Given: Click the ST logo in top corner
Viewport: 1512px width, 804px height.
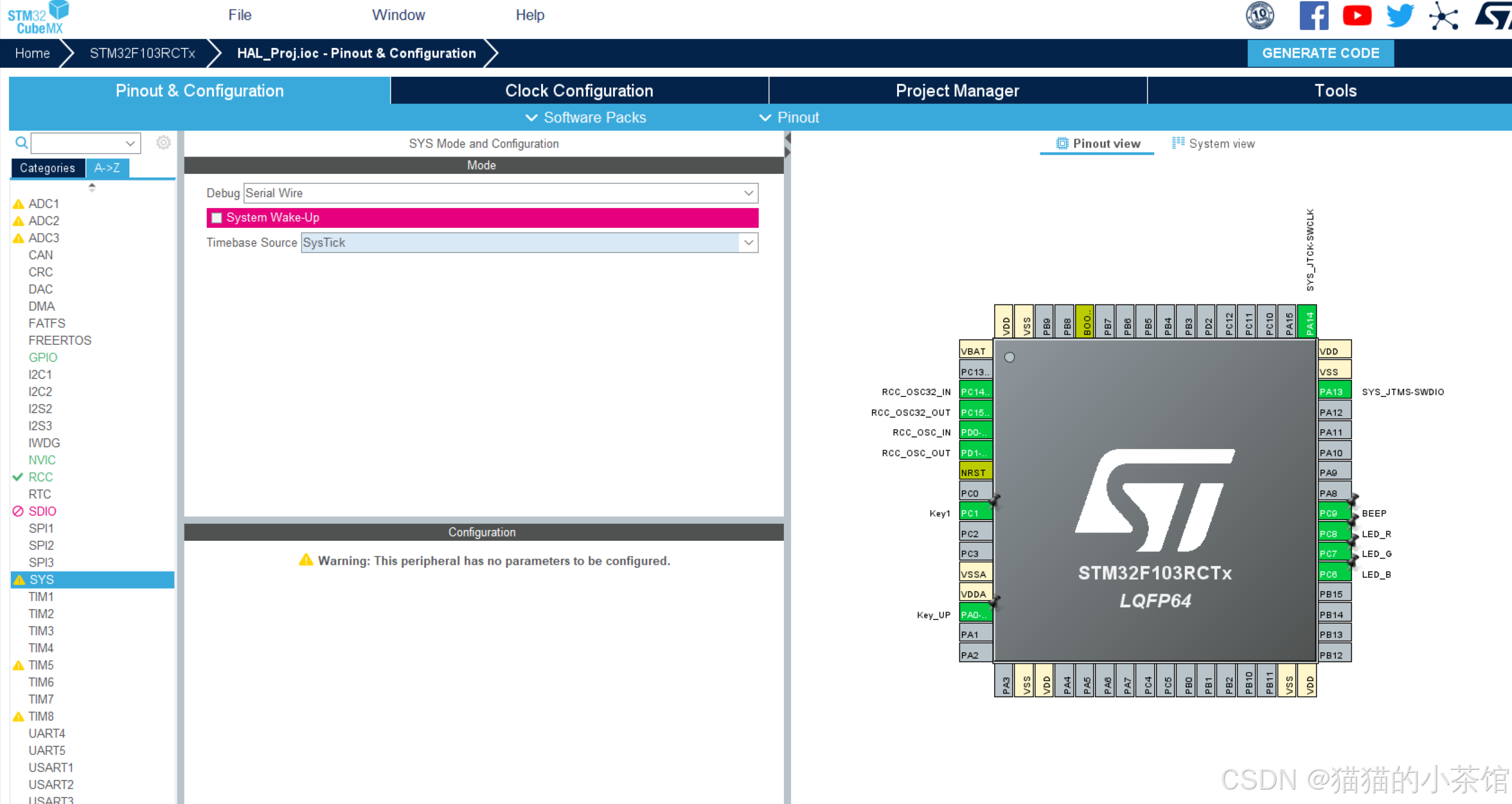Looking at the screenshot, I should (1495, 16).
